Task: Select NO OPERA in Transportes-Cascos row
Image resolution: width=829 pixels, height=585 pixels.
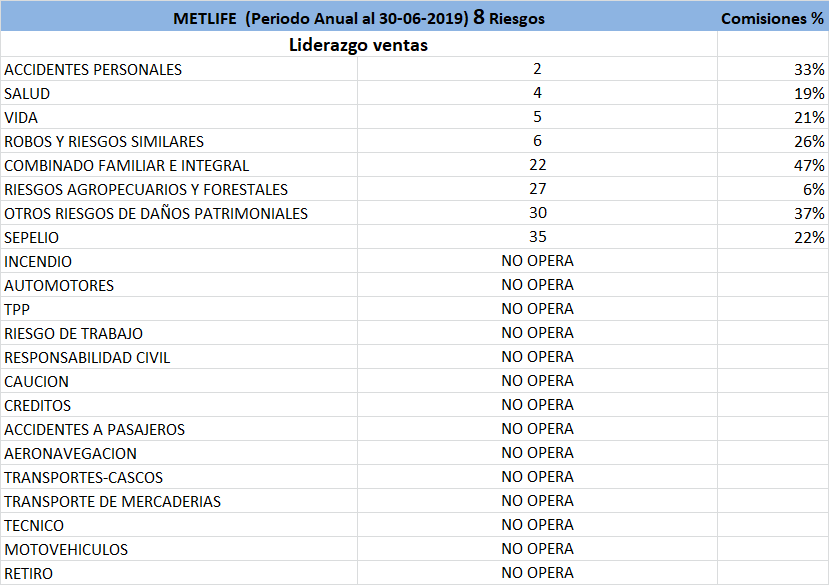Action: pyautogui.click(x=537, y=477)
